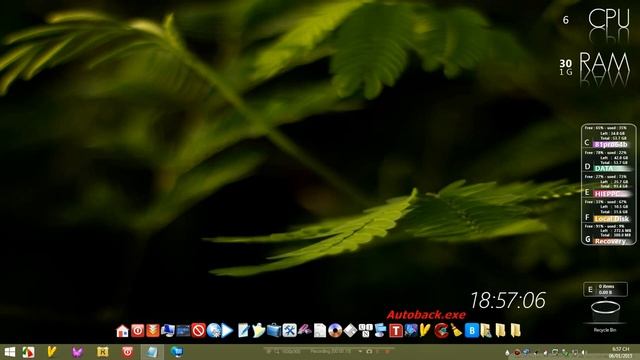Open the blank document page dock icon
Viewport: 640px width, 360px height.
click(320, 331)
